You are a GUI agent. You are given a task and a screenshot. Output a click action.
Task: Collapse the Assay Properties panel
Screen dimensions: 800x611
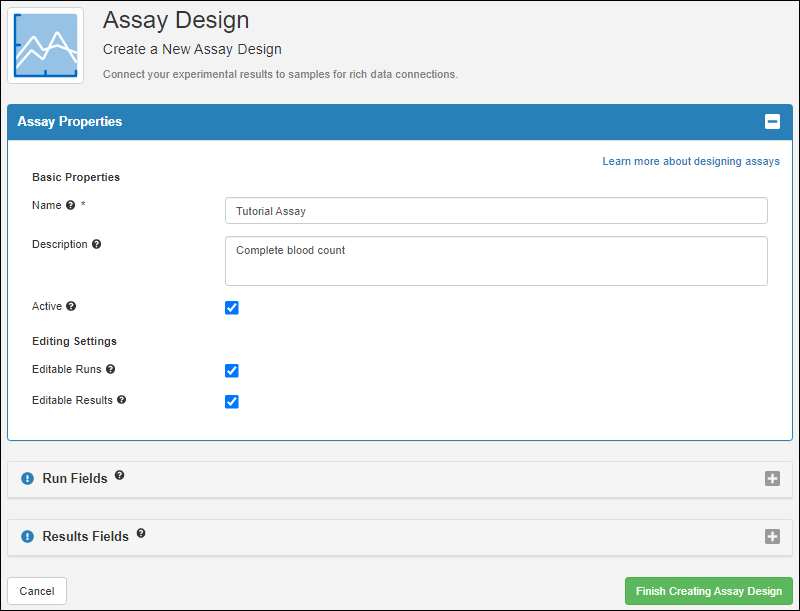click(772, 122)
